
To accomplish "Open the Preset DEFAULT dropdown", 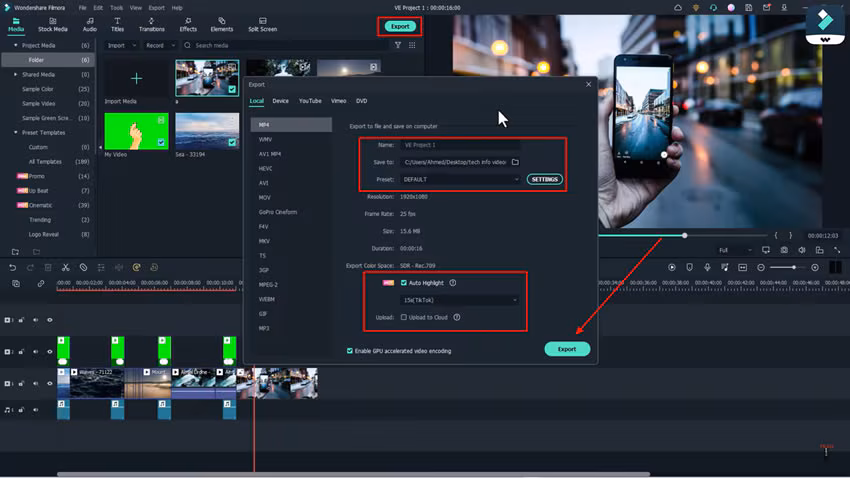I will [x=460, y=179].
